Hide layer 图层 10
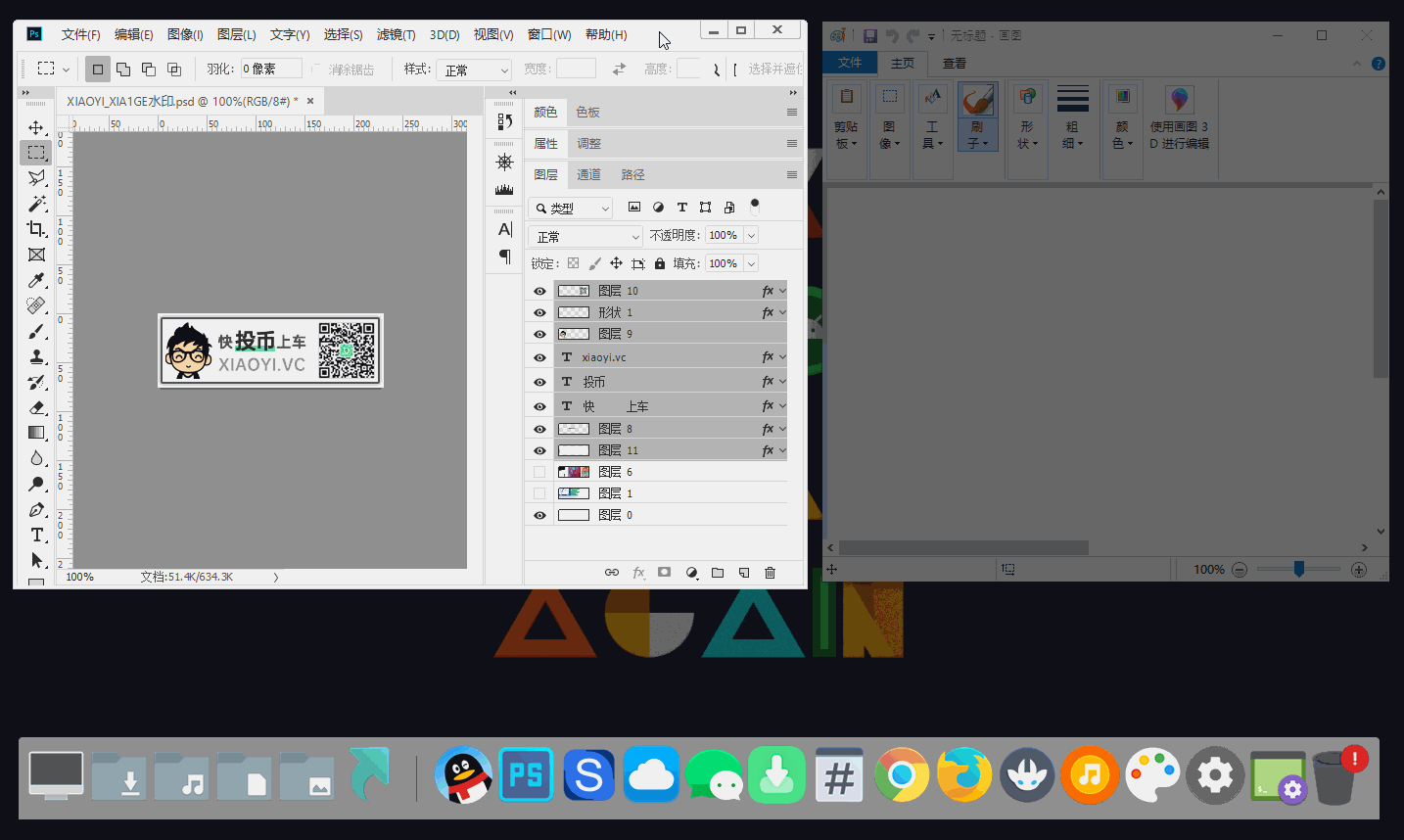The image size is (1404, 840). click(539, 291)
